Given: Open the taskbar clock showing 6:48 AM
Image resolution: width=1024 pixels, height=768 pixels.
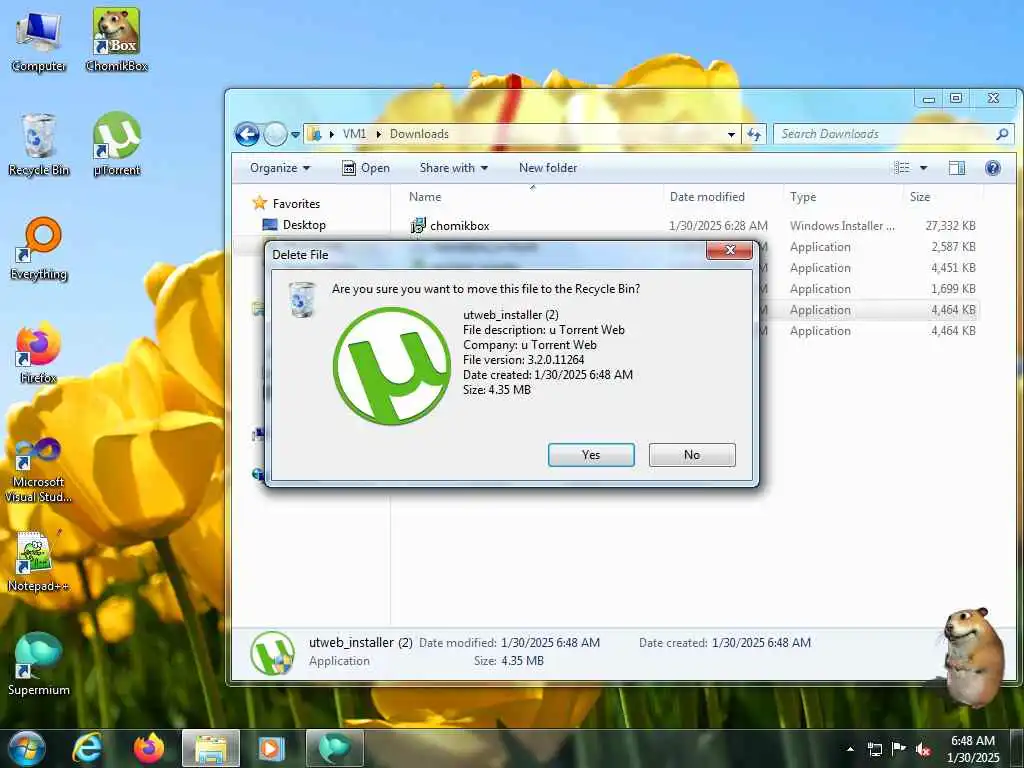Looking at the screenshot, I should point(973,749).
